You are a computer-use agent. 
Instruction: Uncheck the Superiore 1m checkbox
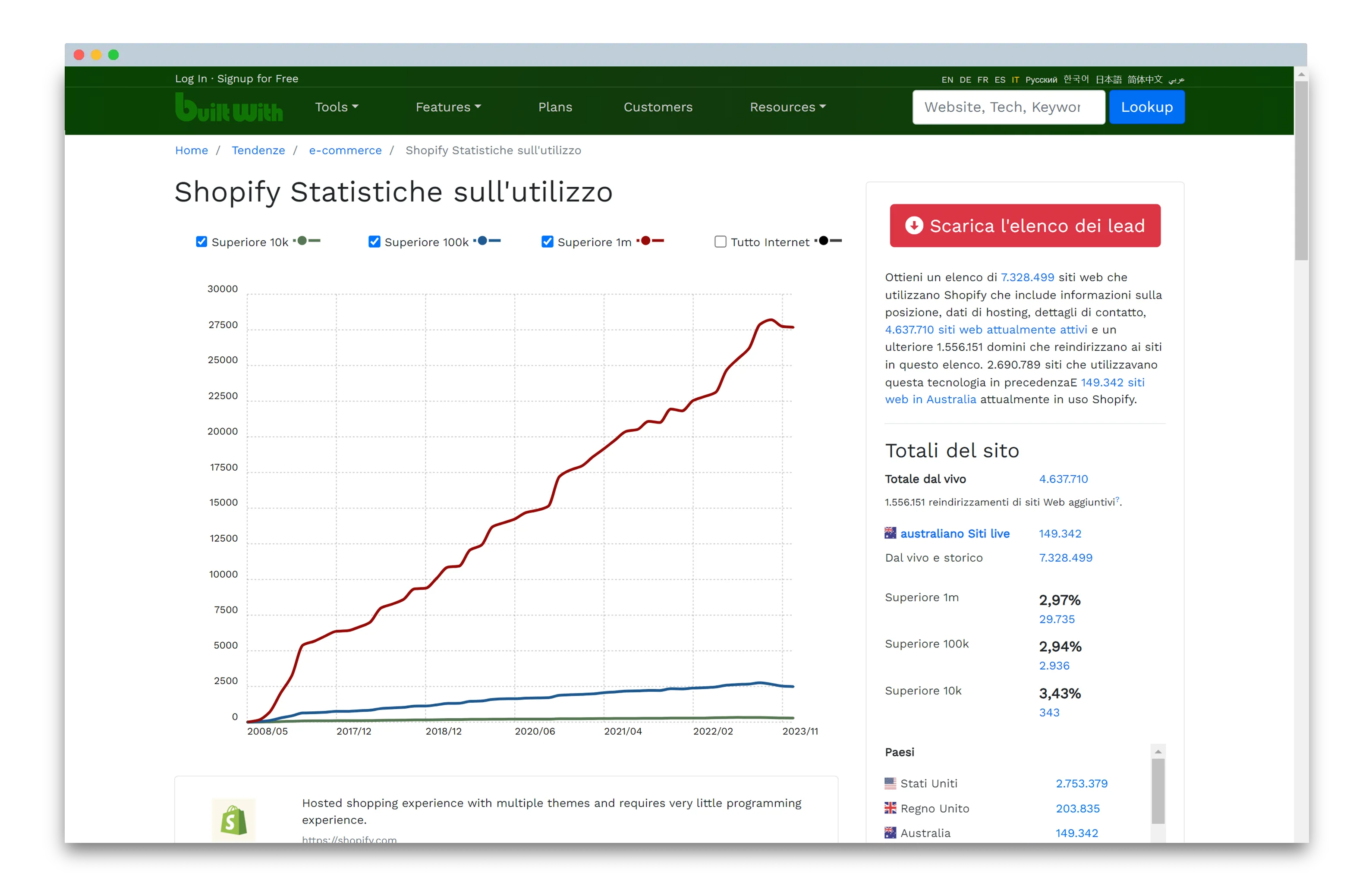(547, 242)
